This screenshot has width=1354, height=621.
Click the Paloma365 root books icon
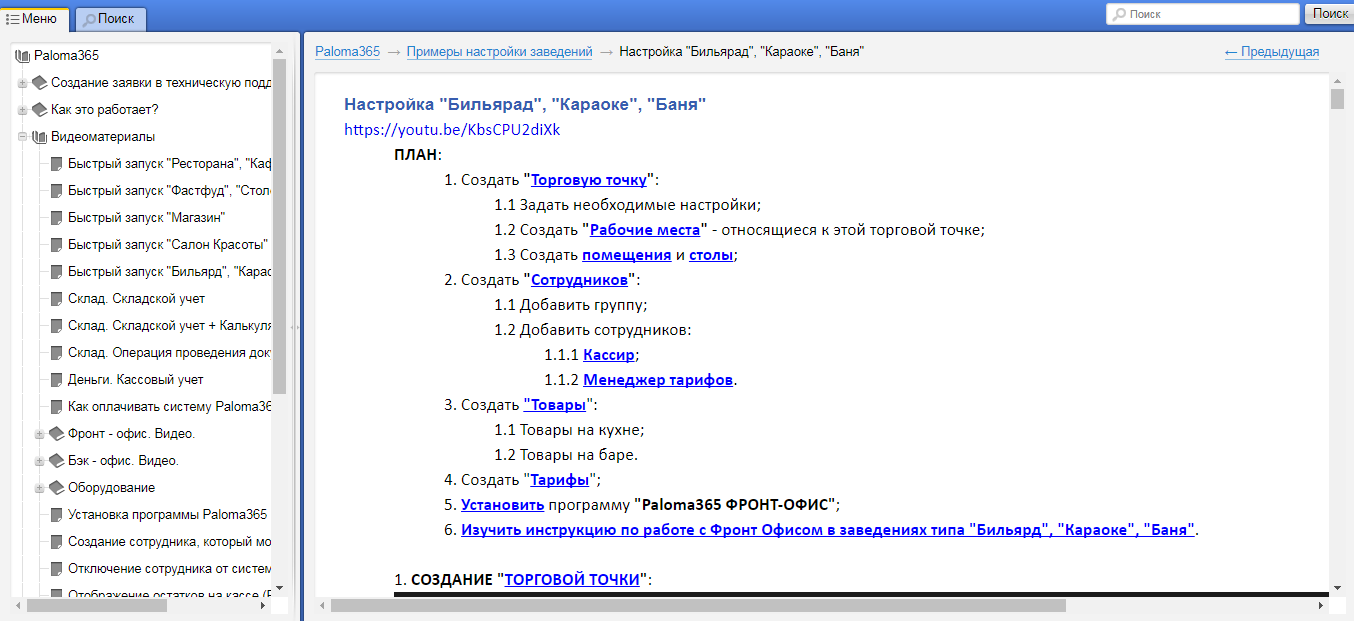pyautogui.click(x=23, y=56)
